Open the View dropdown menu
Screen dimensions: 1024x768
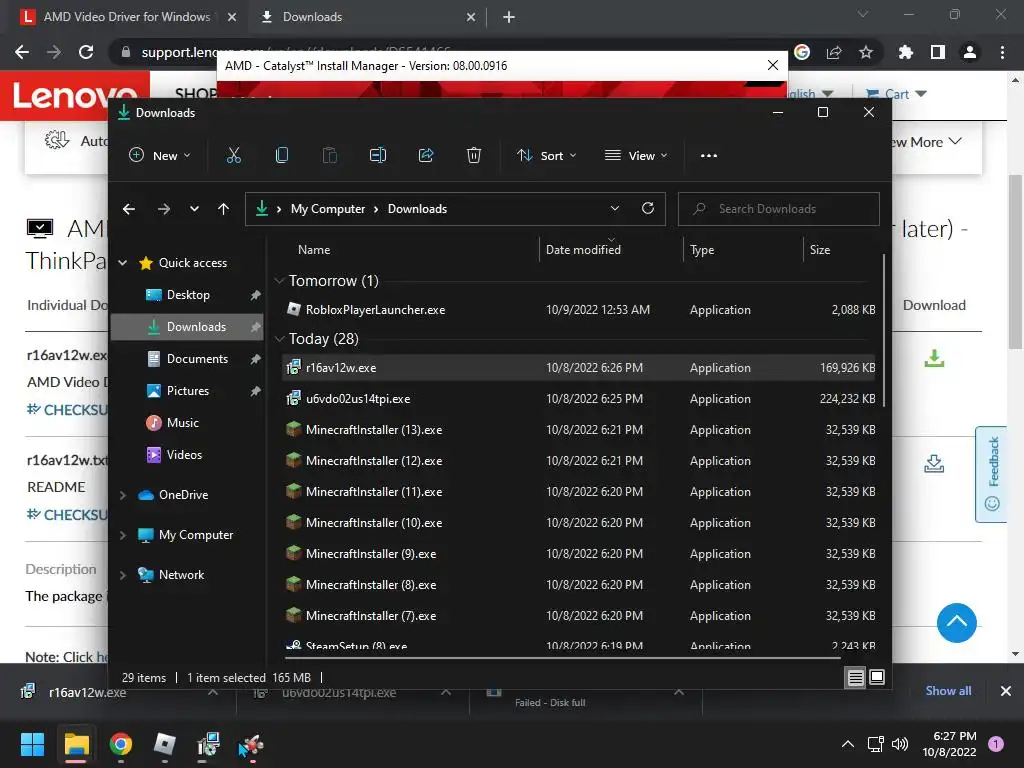click(636, 155)
